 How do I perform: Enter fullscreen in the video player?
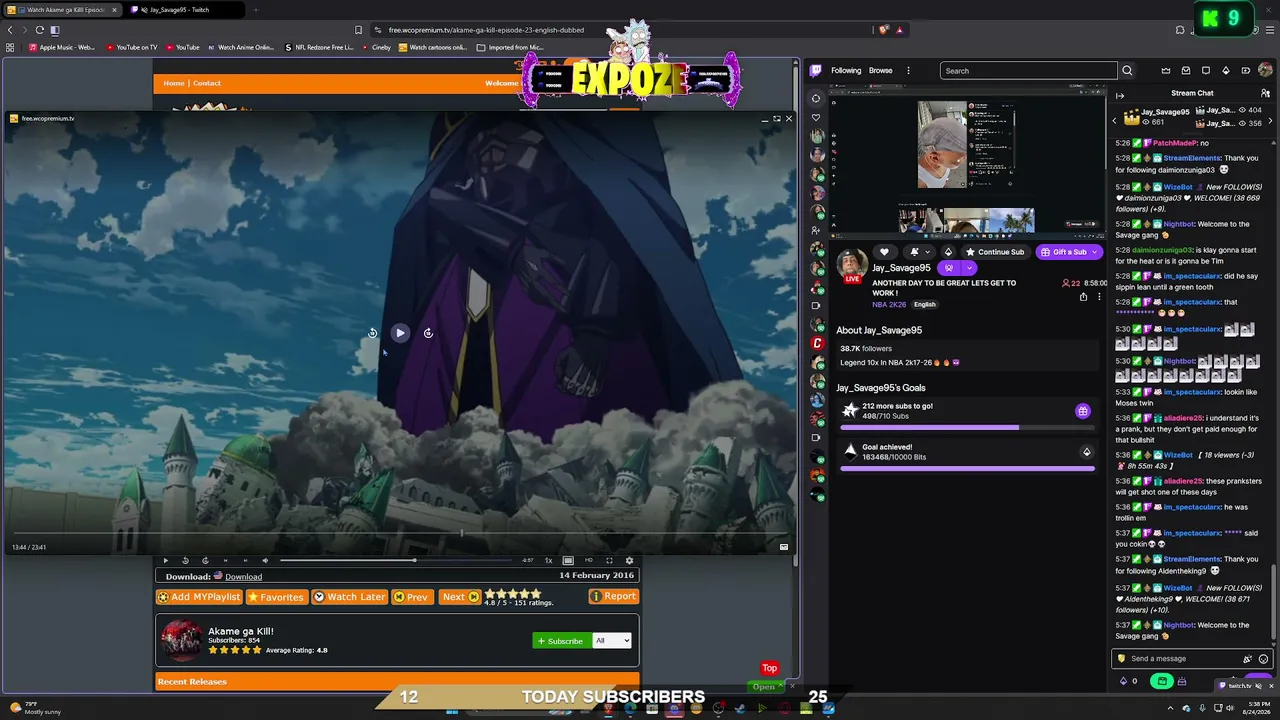click(x=609, y=561)
